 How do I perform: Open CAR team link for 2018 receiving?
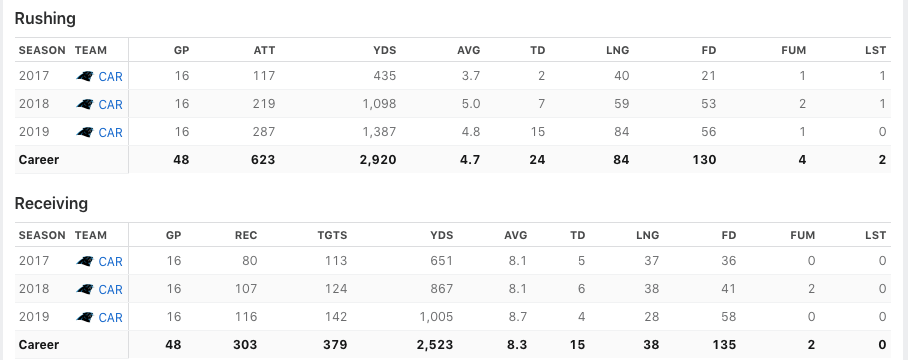coord(111,289)
